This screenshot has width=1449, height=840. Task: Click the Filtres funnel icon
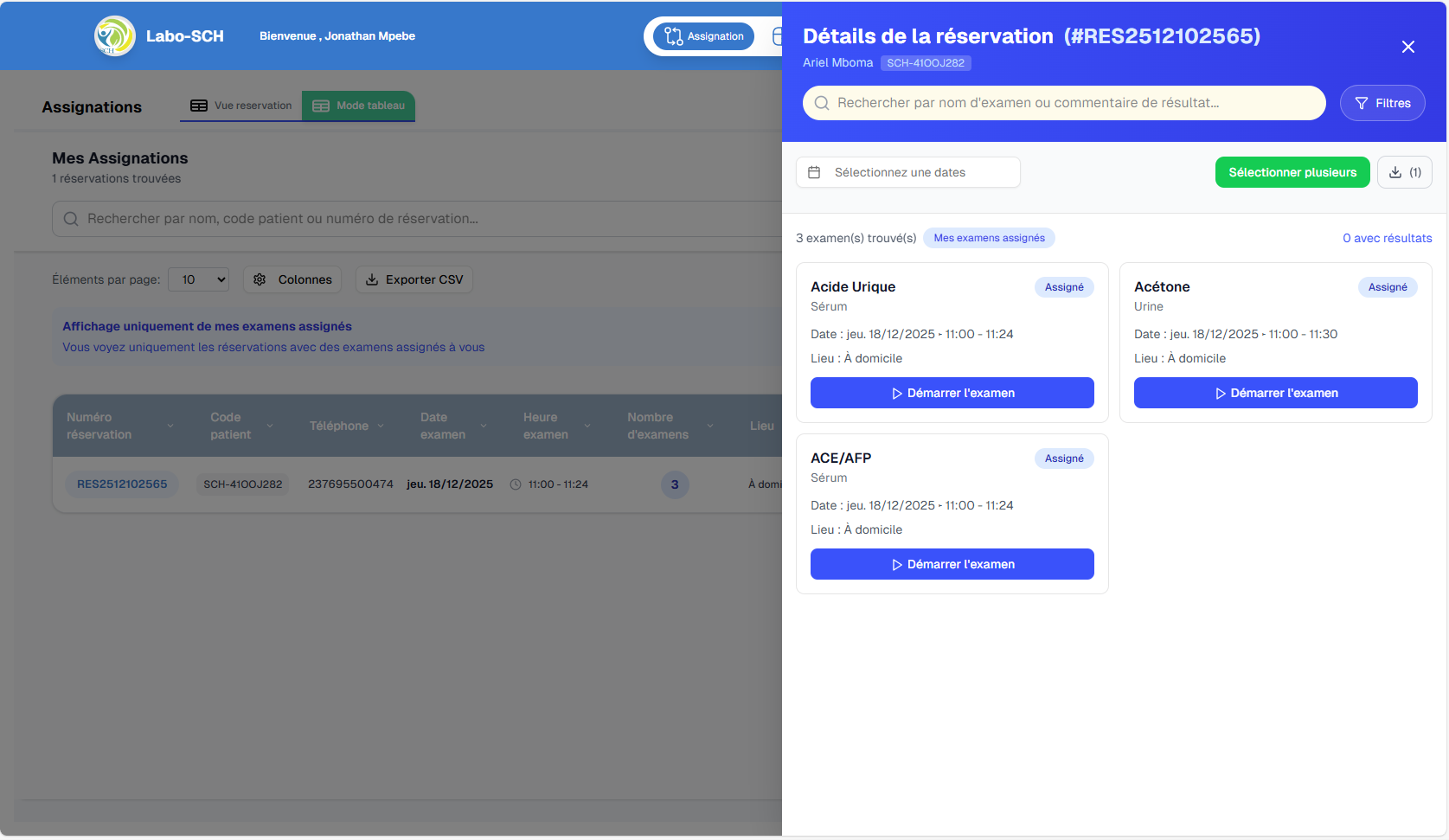1360,102
